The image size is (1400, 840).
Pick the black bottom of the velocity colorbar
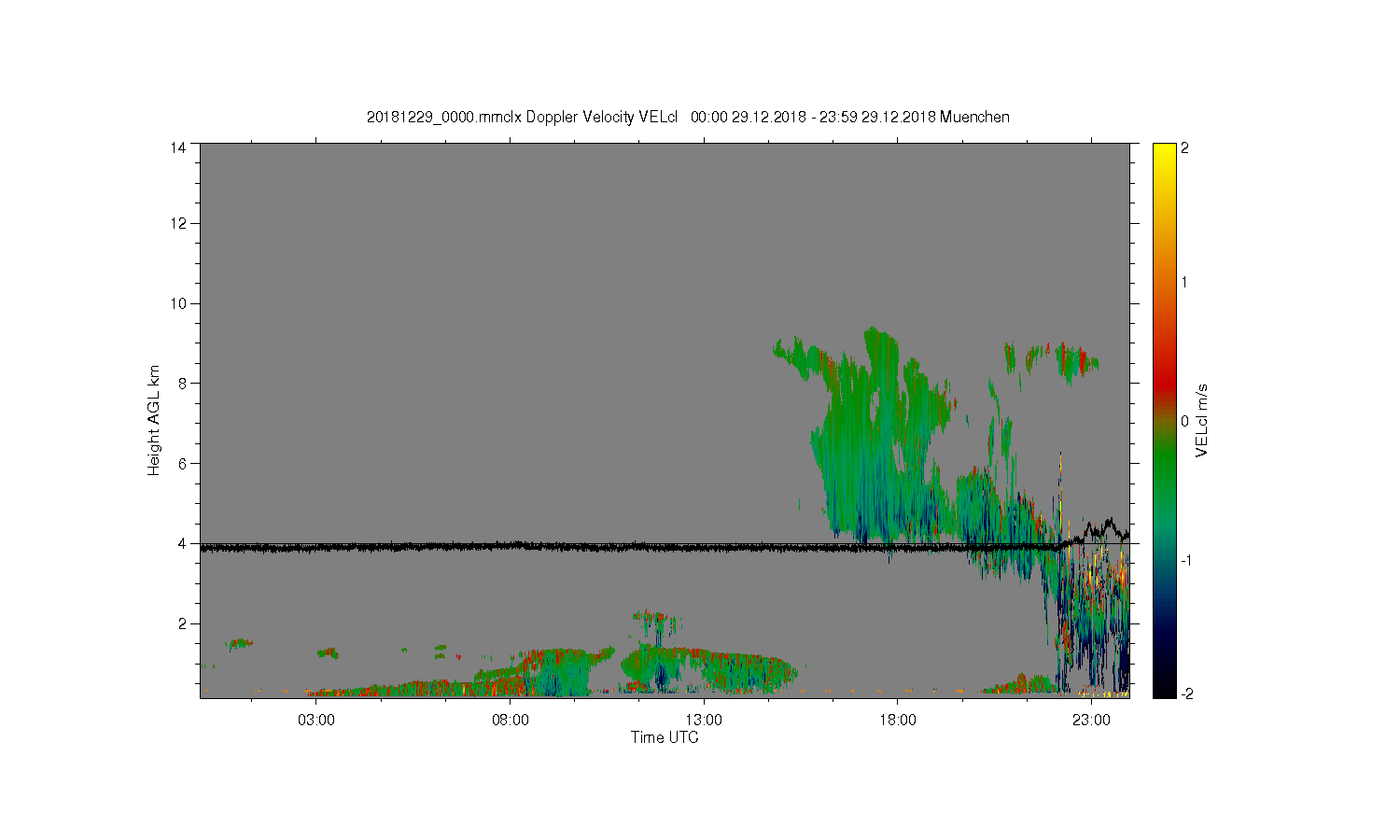tap(1164, 686)
